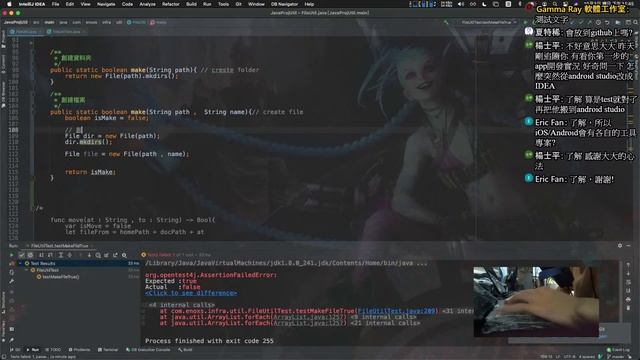This screenshot has height=360, width=640.
Task: Open the Problems tool window tab
Action: pyautogui.click(x=80, y=350)
